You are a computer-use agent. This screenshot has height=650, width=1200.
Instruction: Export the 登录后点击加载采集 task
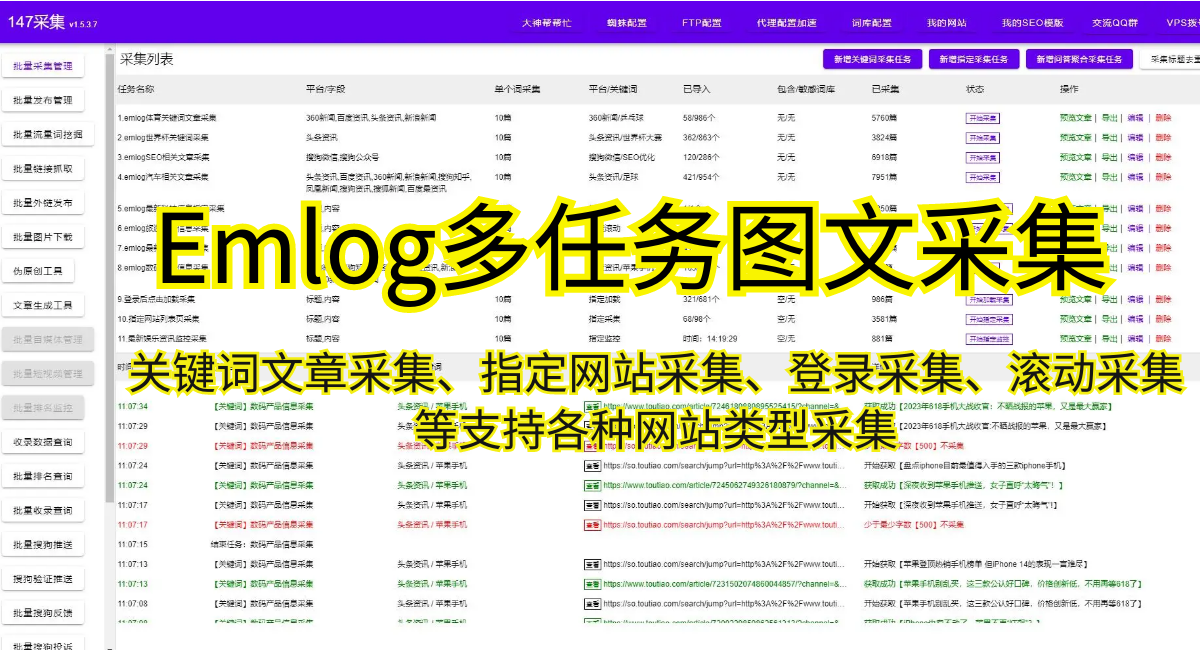coord(1109,299)
